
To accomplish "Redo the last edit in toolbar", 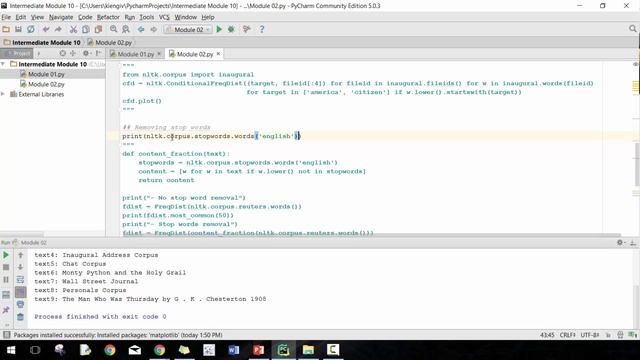I will (x=58, y=29).
